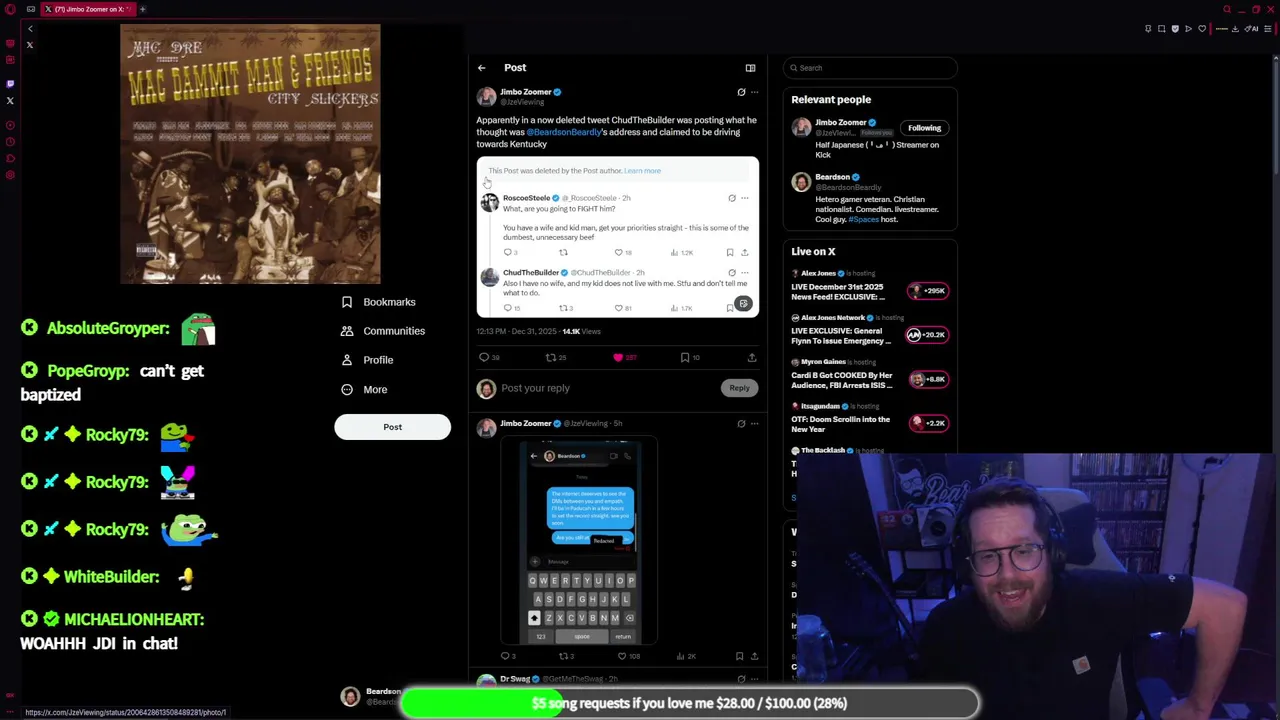Open more options on Jimbo Zoomer's main post

click(x=754, y=92)
